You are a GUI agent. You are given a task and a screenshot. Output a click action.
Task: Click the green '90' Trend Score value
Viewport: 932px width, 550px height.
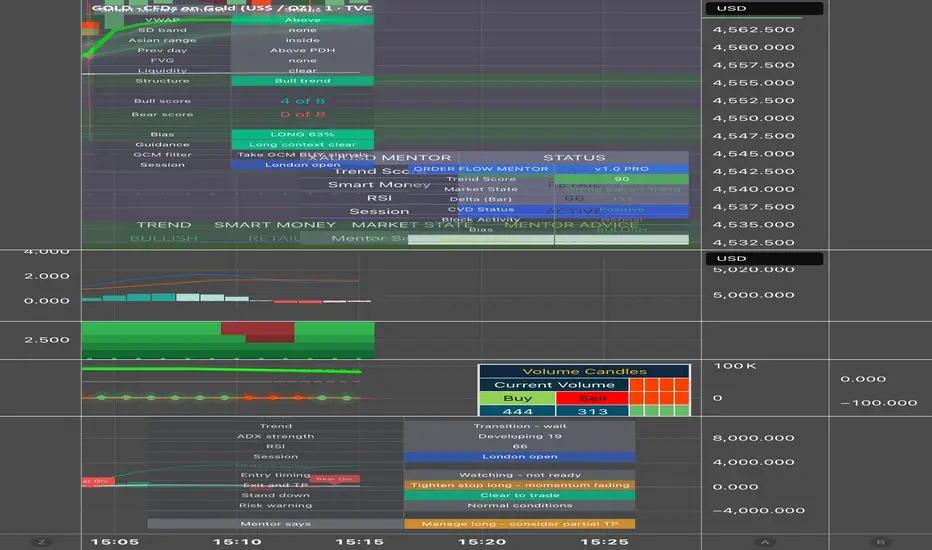pos(622,179)
